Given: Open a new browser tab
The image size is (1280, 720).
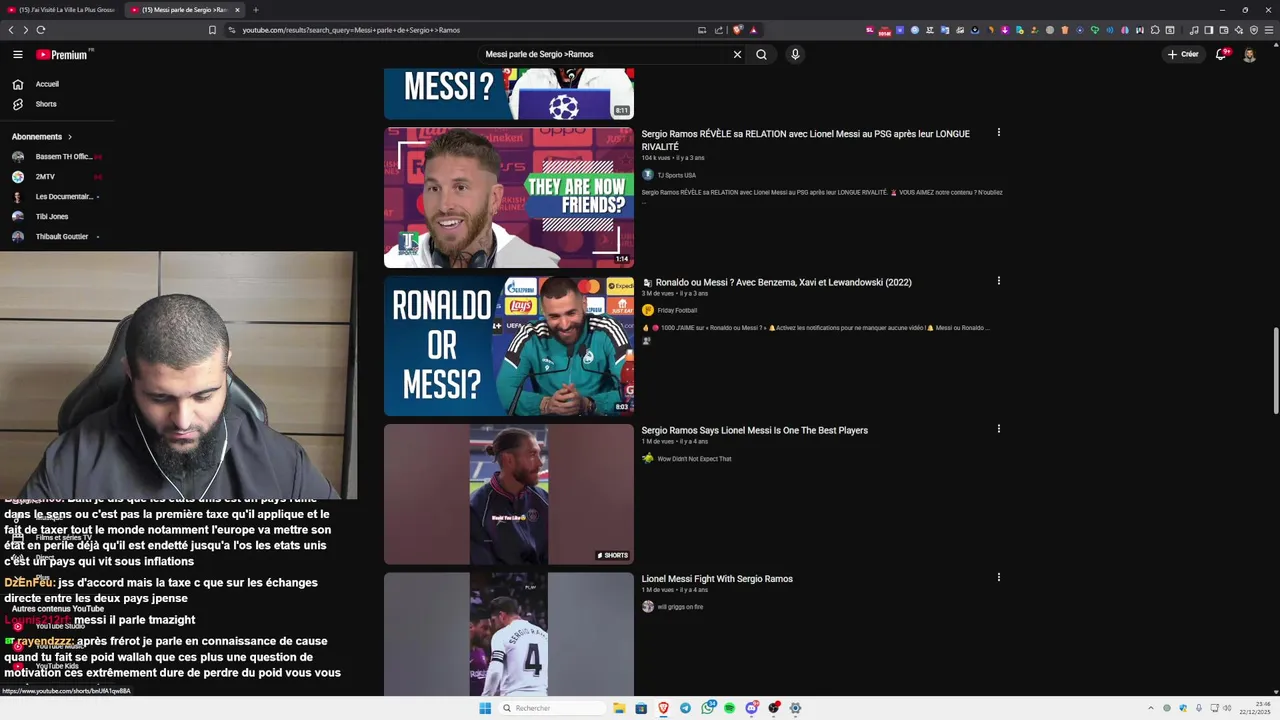Looking at the screenshot, I should pos(255,10).
